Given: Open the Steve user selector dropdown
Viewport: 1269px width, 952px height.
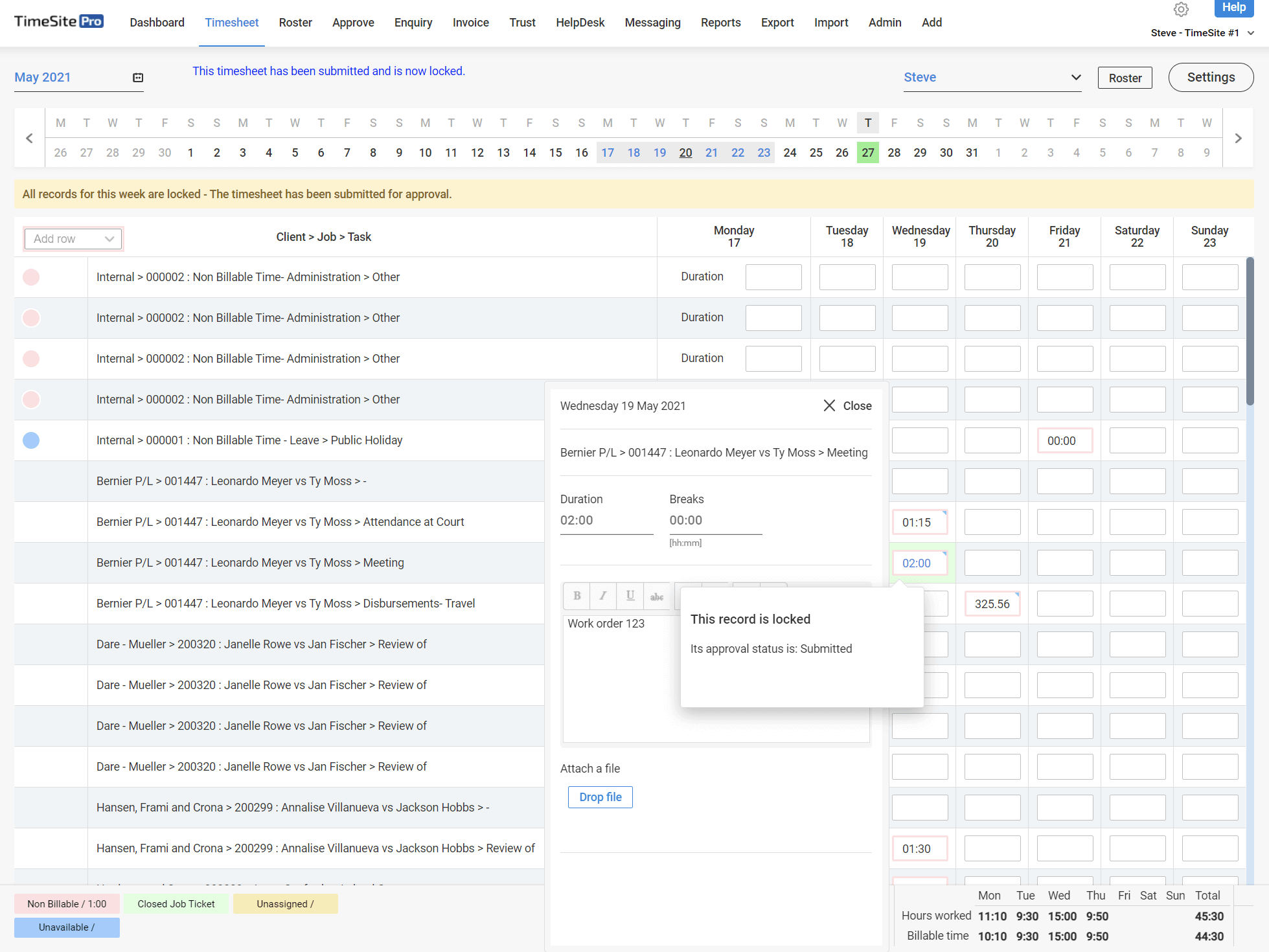Looking at the screenshot, I should click(x=992, y=78).
